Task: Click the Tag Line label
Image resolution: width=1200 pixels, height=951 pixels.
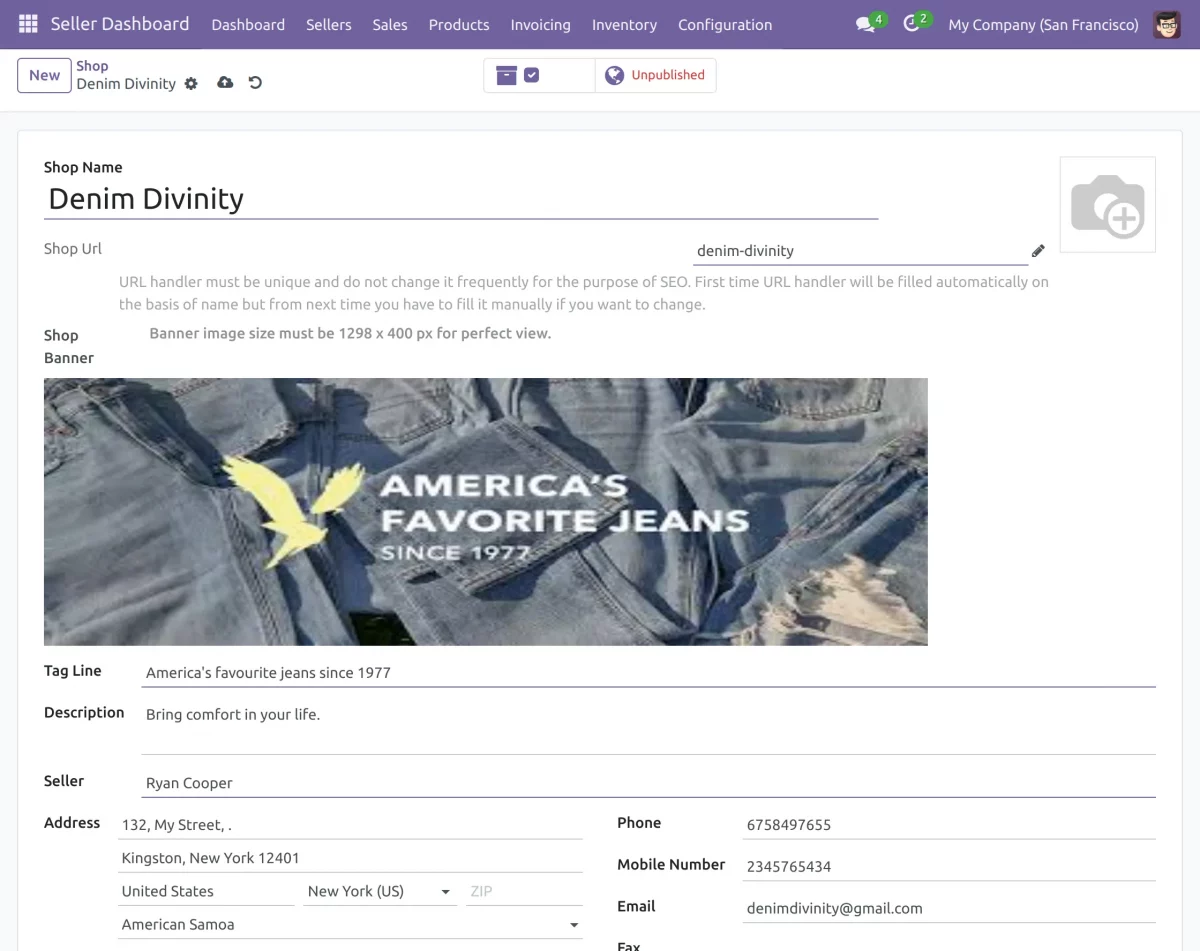Action: (73, 671)
